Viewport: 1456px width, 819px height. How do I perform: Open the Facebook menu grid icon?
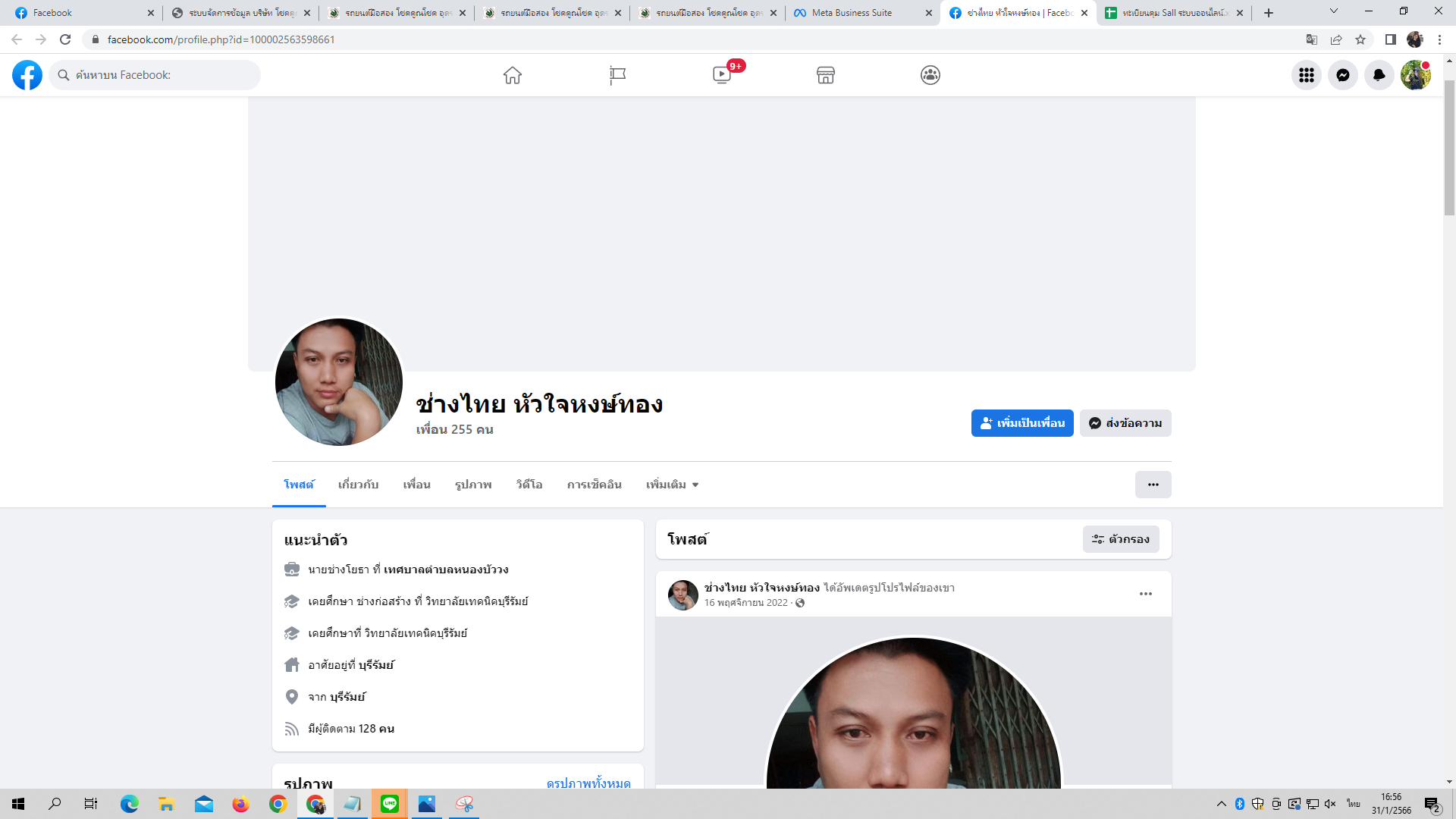click(1306, 75)
